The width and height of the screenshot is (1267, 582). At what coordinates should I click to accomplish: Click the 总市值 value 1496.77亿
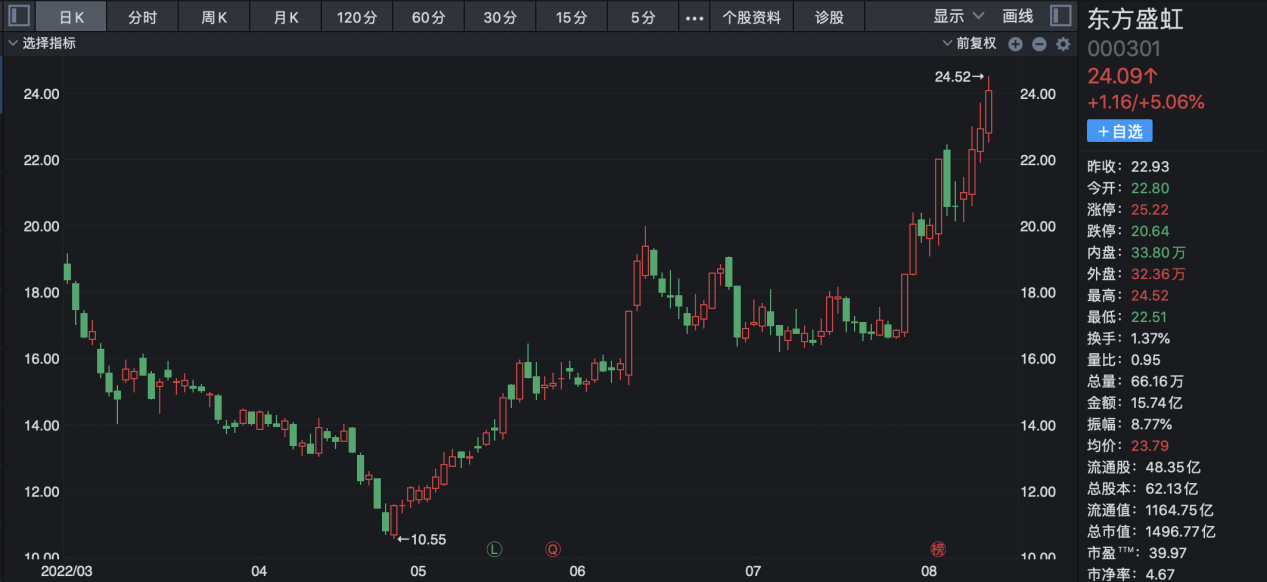click(1180, 532)
